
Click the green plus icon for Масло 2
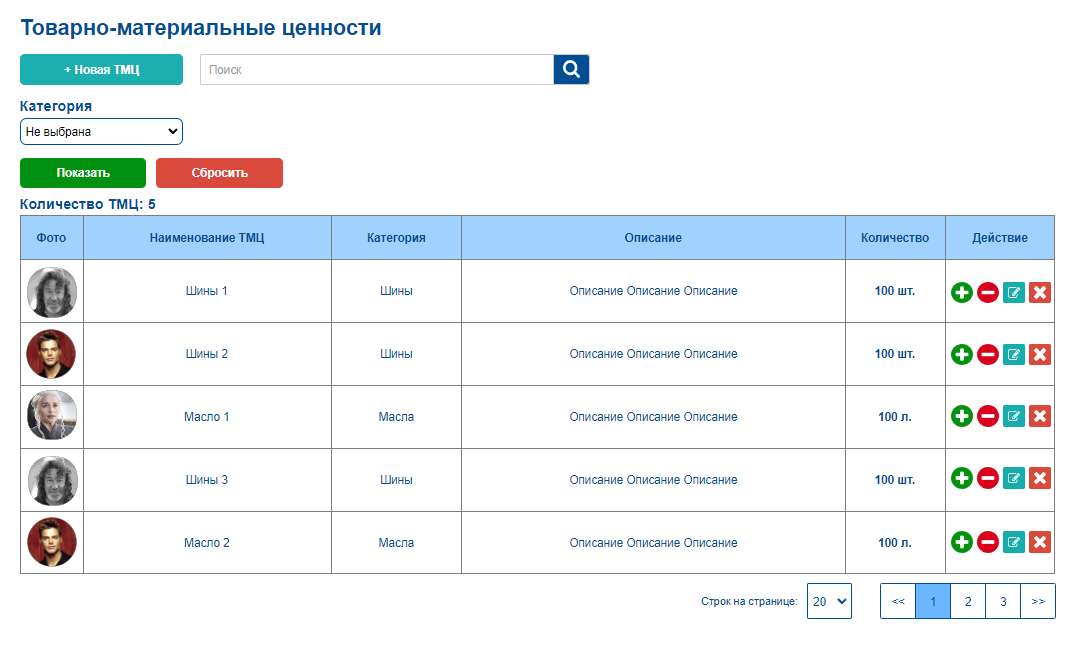(x=961, y=542)
